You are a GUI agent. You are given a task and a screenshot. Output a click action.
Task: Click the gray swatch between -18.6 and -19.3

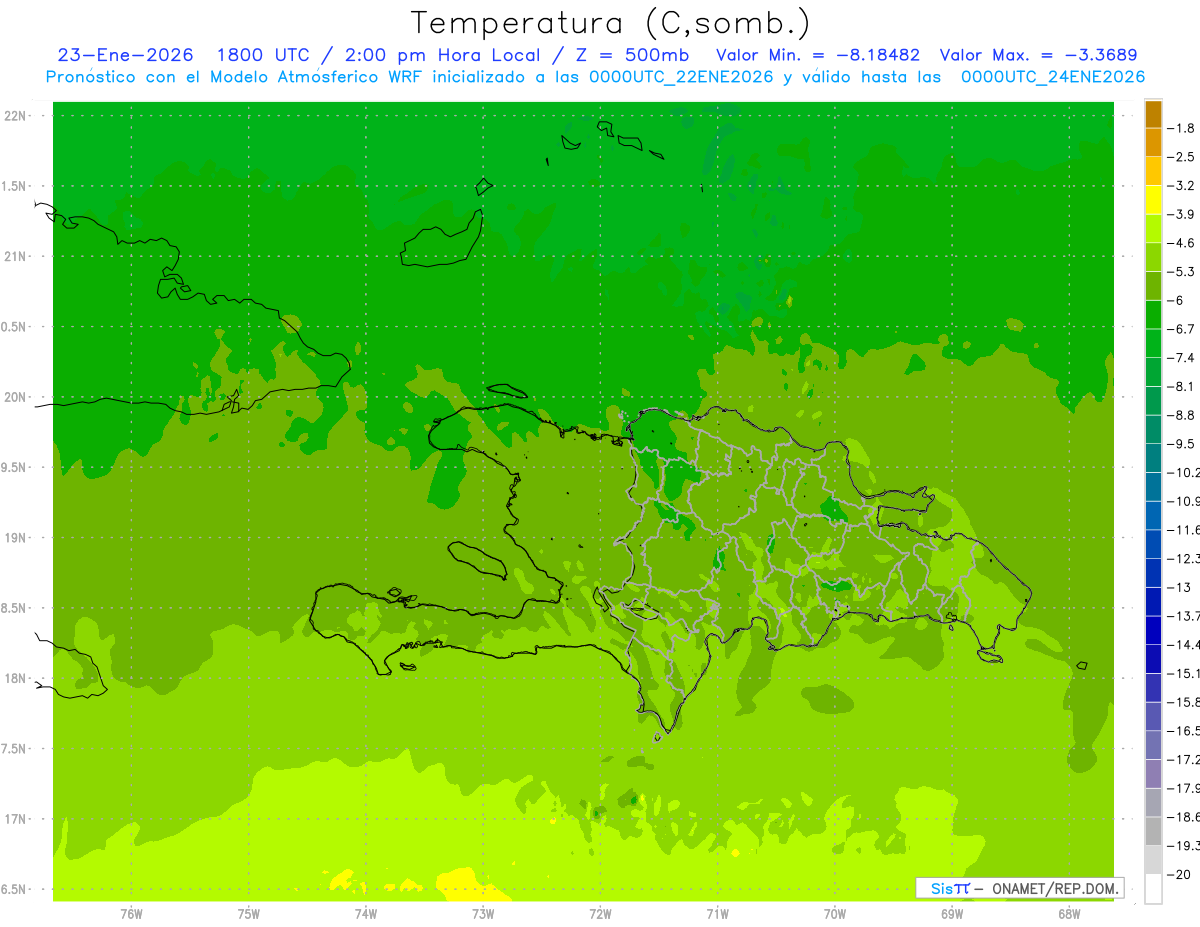(1153, 832)
